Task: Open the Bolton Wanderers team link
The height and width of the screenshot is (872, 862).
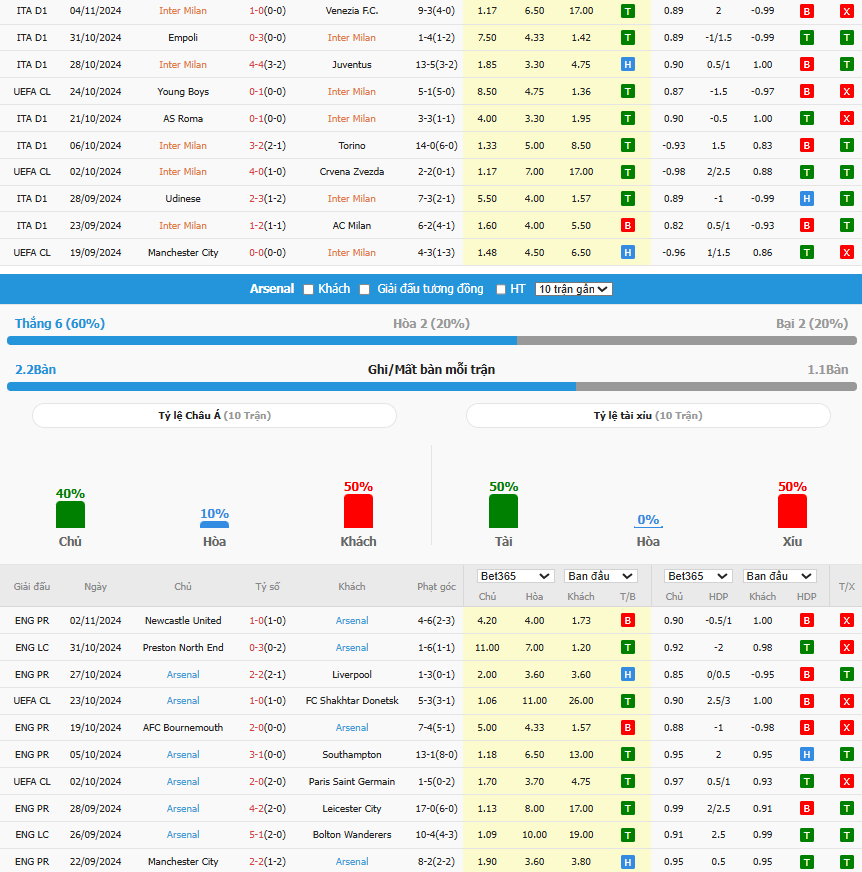Action: point(351,835)
